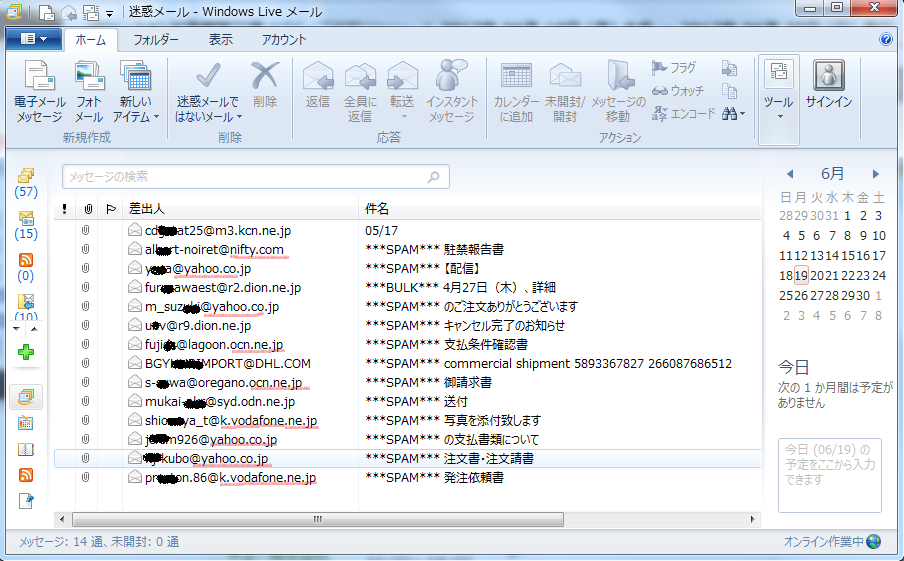
Task: Open the binoculars find dropdown
Action: point(733,114)
